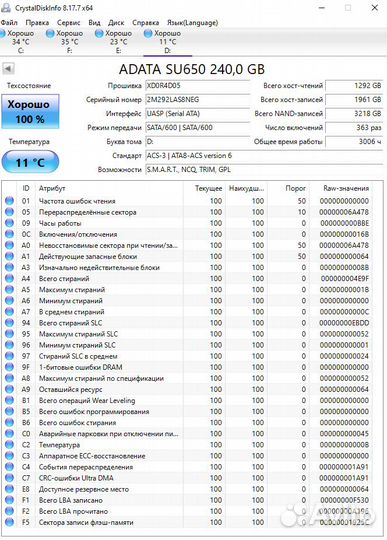Click the power-on count value 363 раз
Image resolution: width=387 pixels, height=540 pixels.
coord(354,127)
